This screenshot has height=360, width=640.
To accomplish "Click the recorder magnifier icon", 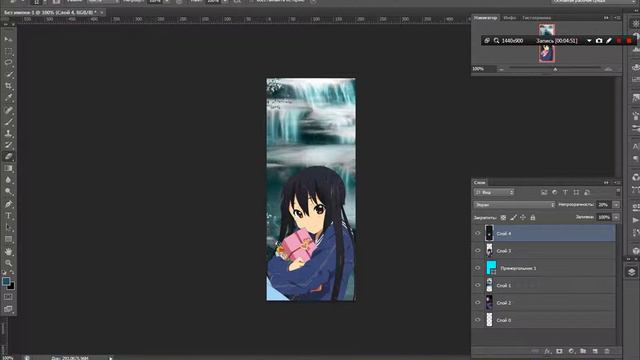I will [496, 40].
